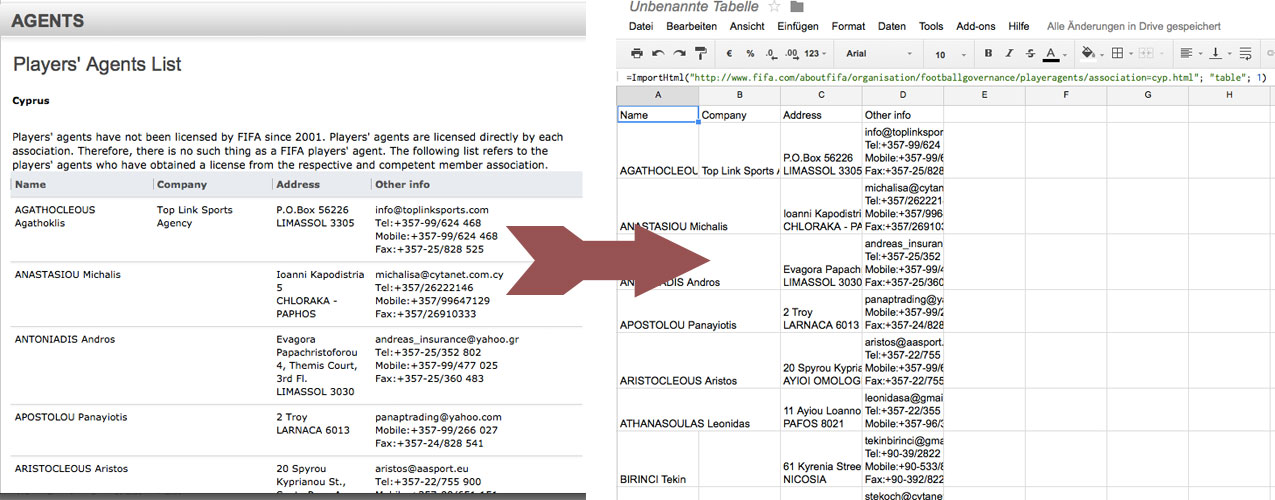Apply percent number format
This screenshot has height=500, width=1275.
(750, 53)
